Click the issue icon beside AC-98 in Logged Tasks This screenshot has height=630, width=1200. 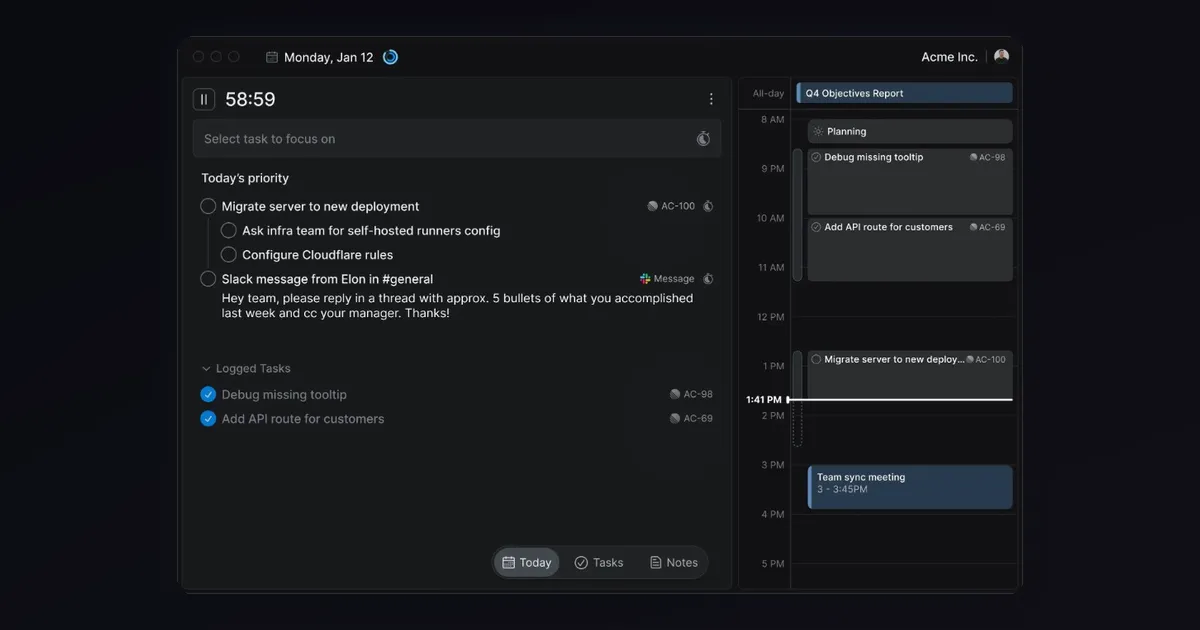(x=675, y=394)
